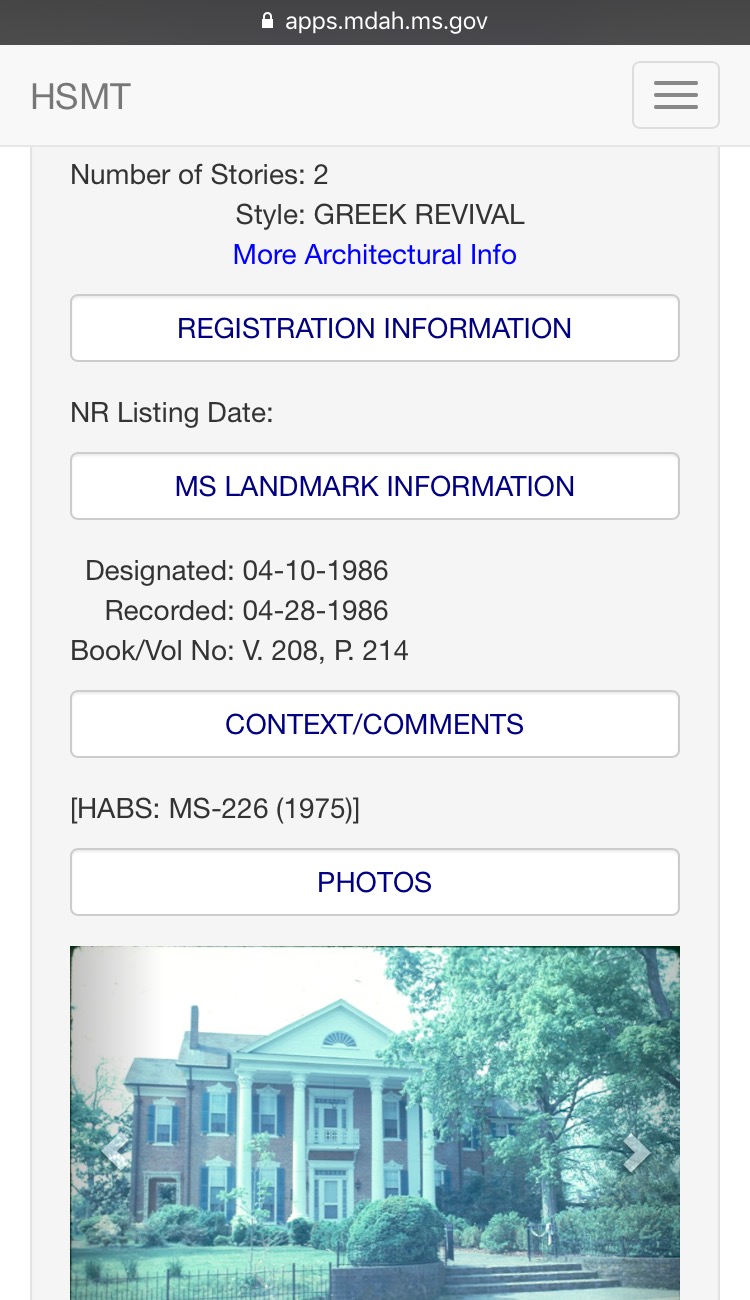Show previous photo with left carousel arrow
Image resolution: width=750 pixels, height=1300 pixels.
tap(115, 1152)
